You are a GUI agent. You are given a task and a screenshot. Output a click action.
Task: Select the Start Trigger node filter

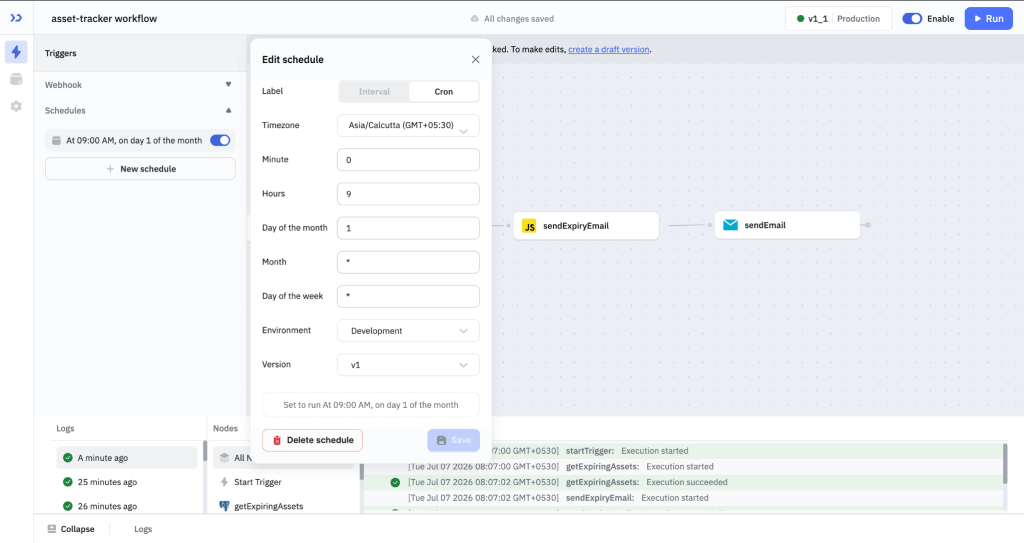click(x=285, y=482)
